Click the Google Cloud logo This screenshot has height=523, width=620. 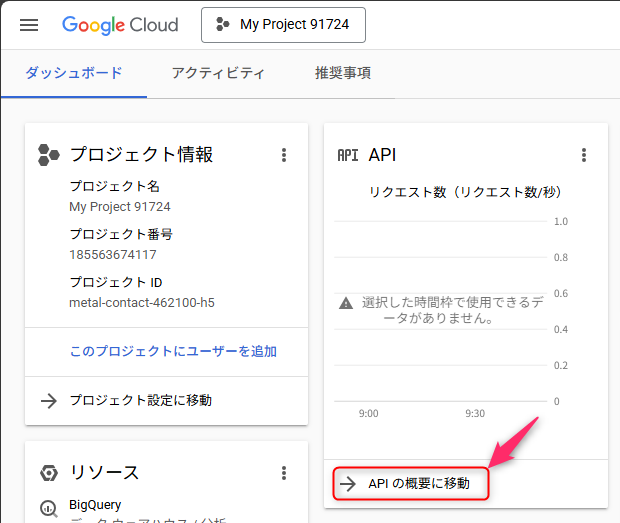[x=120, y=25]
